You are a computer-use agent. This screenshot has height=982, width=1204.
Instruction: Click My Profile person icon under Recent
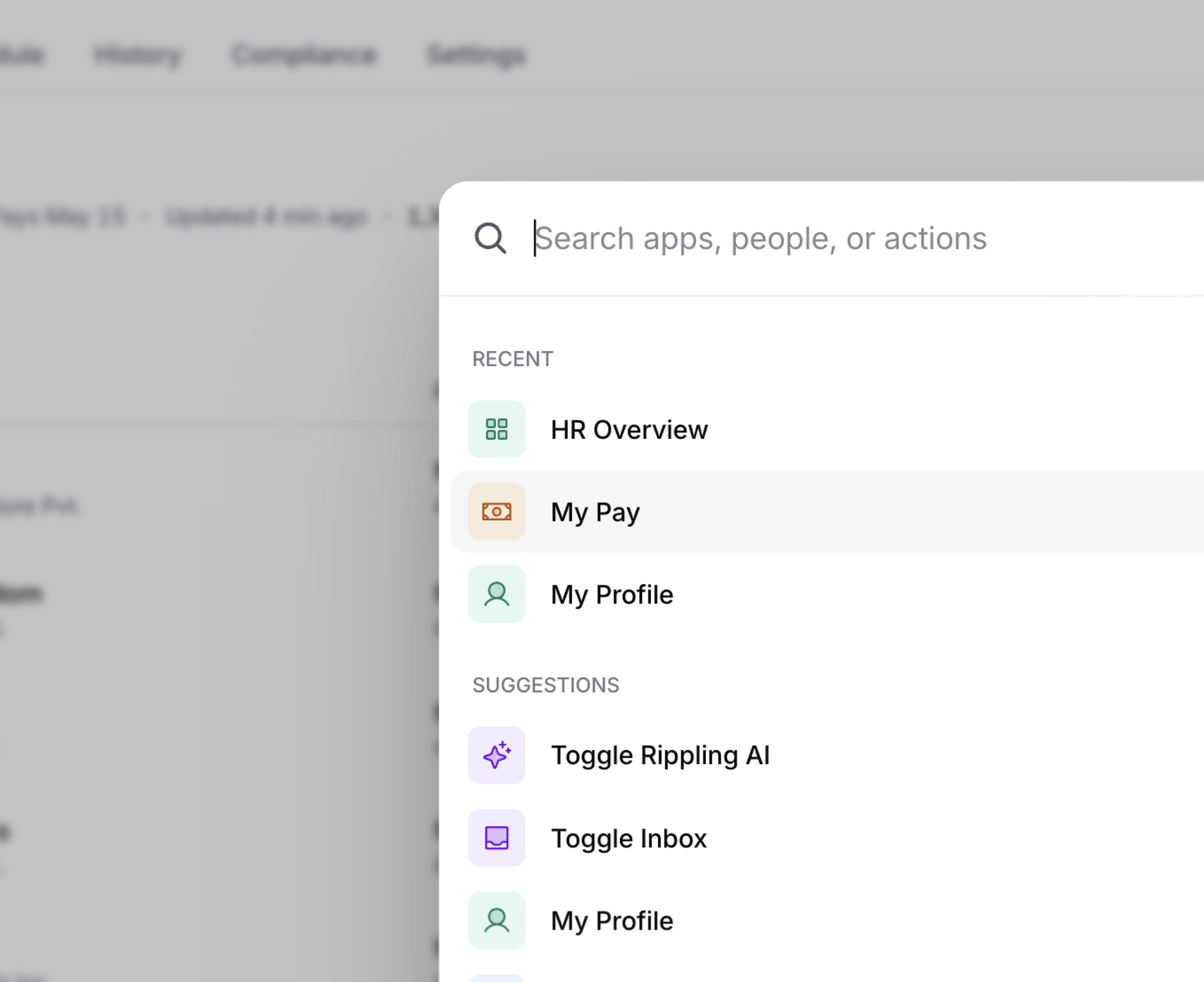tap(496, 594)
